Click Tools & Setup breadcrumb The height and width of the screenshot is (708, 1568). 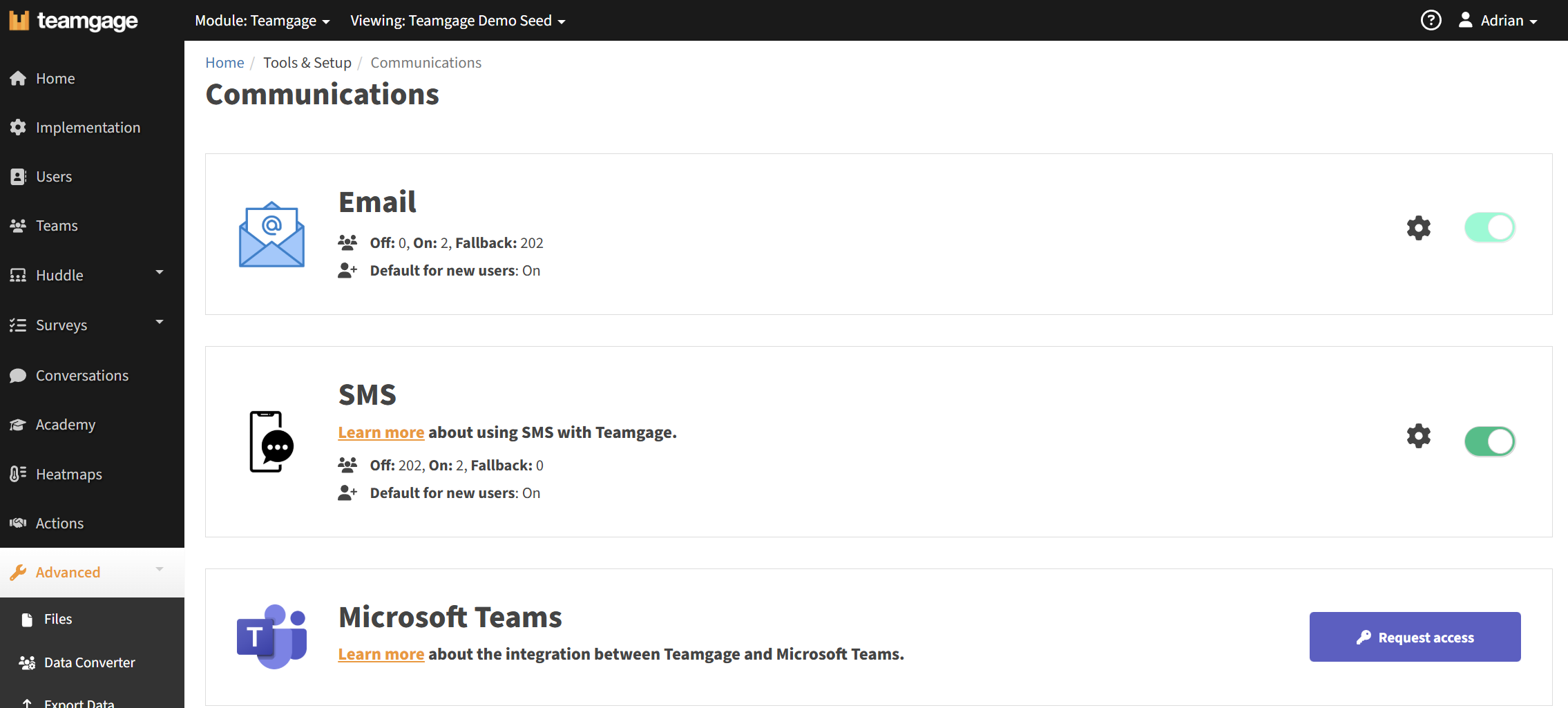[x=307, y=62]
